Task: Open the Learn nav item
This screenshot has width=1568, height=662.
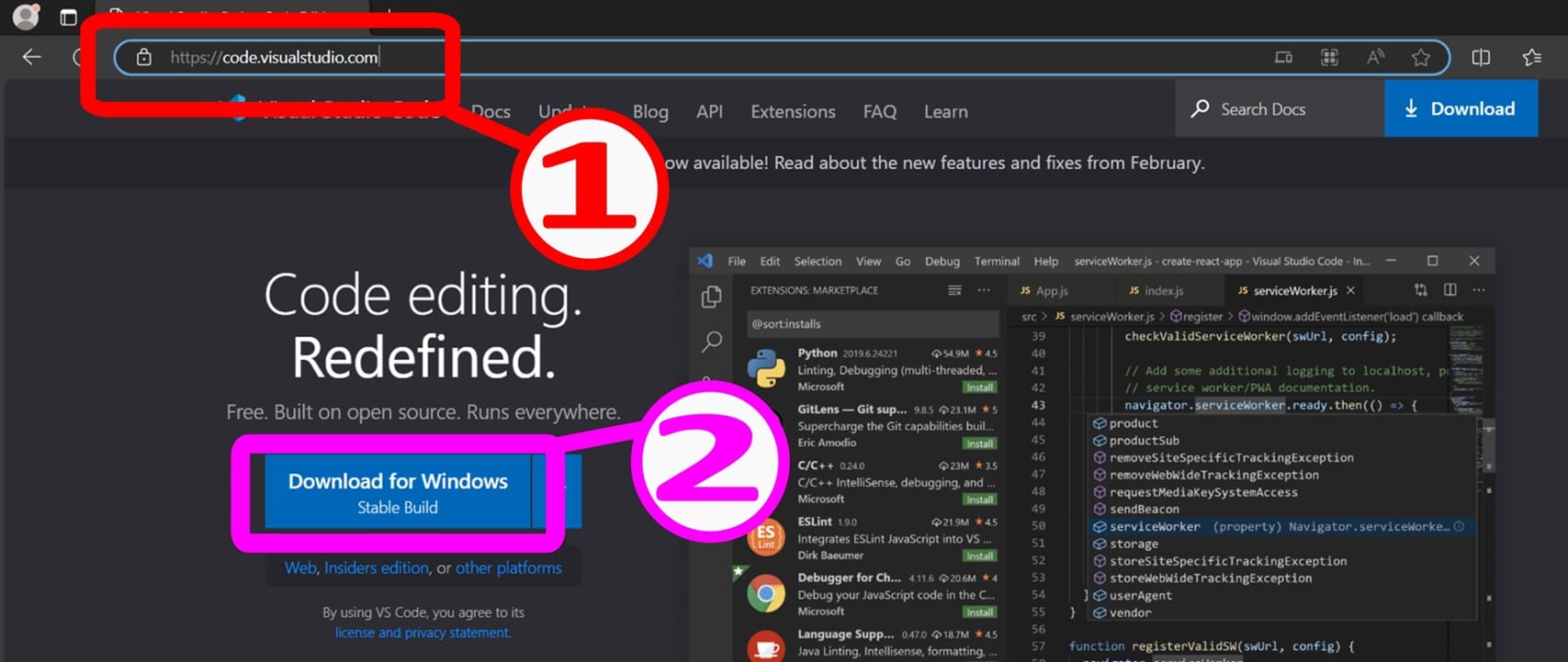Action: pyautogui.click(x=945, y=111)
